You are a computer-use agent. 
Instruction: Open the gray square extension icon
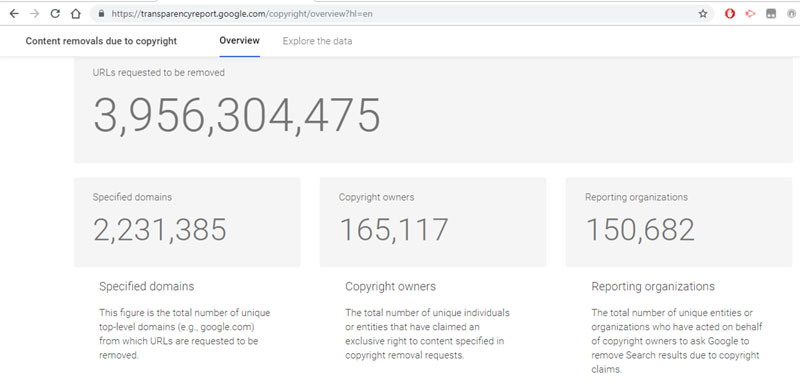771,14
